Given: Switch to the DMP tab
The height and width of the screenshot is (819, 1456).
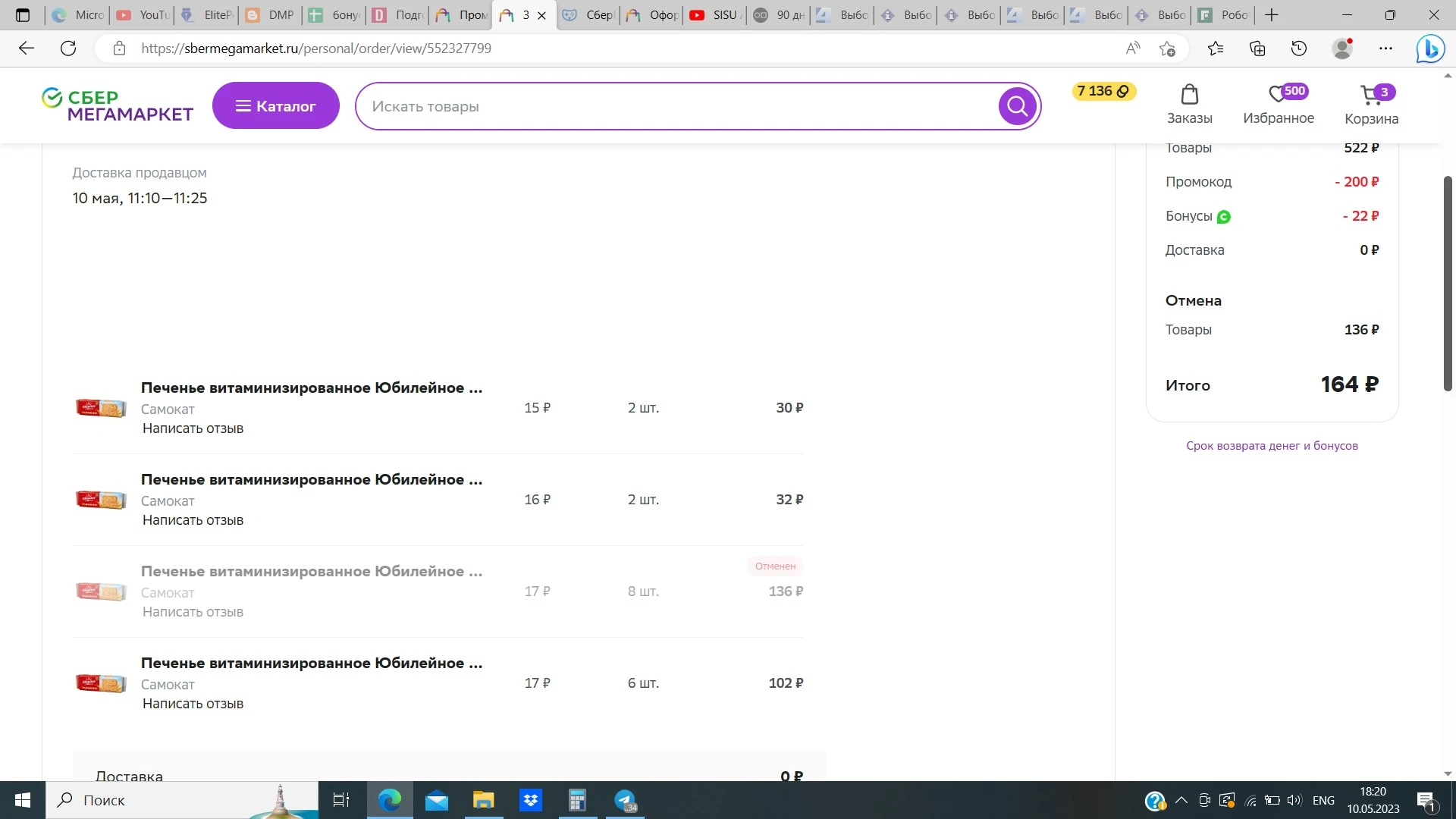Looking at the screenshot, I should point(271,15).
